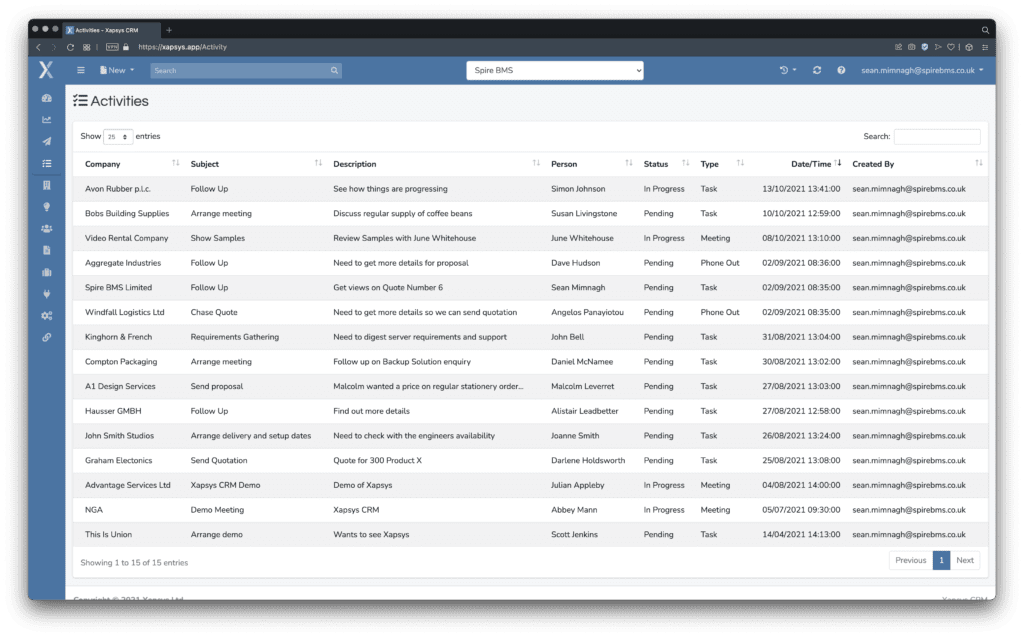Open the gears settings sidebar icon
The image size is (1024, 637).
pyautogui.click(x=46, y=316)
